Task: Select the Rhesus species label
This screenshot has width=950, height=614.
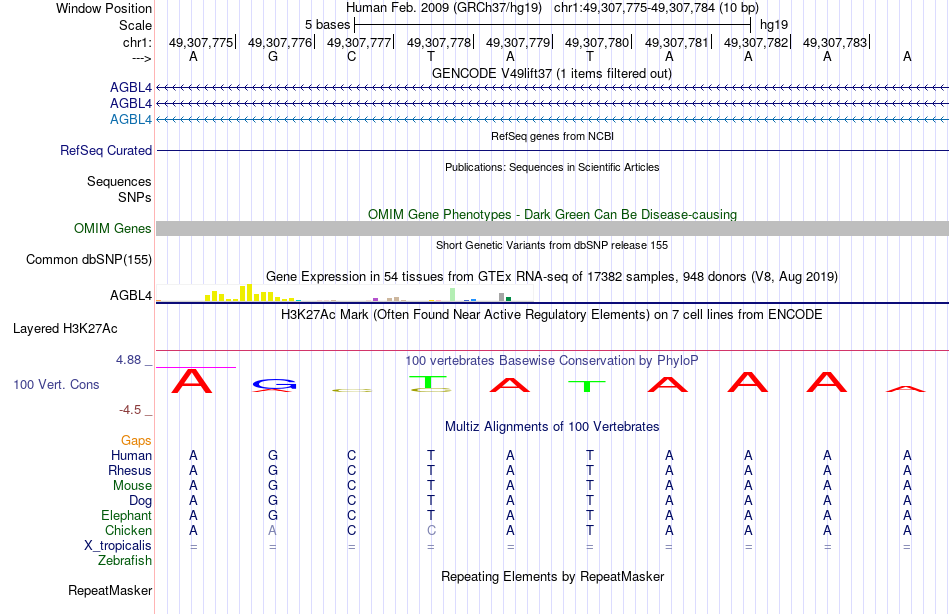Action: [x=130, y=470]
